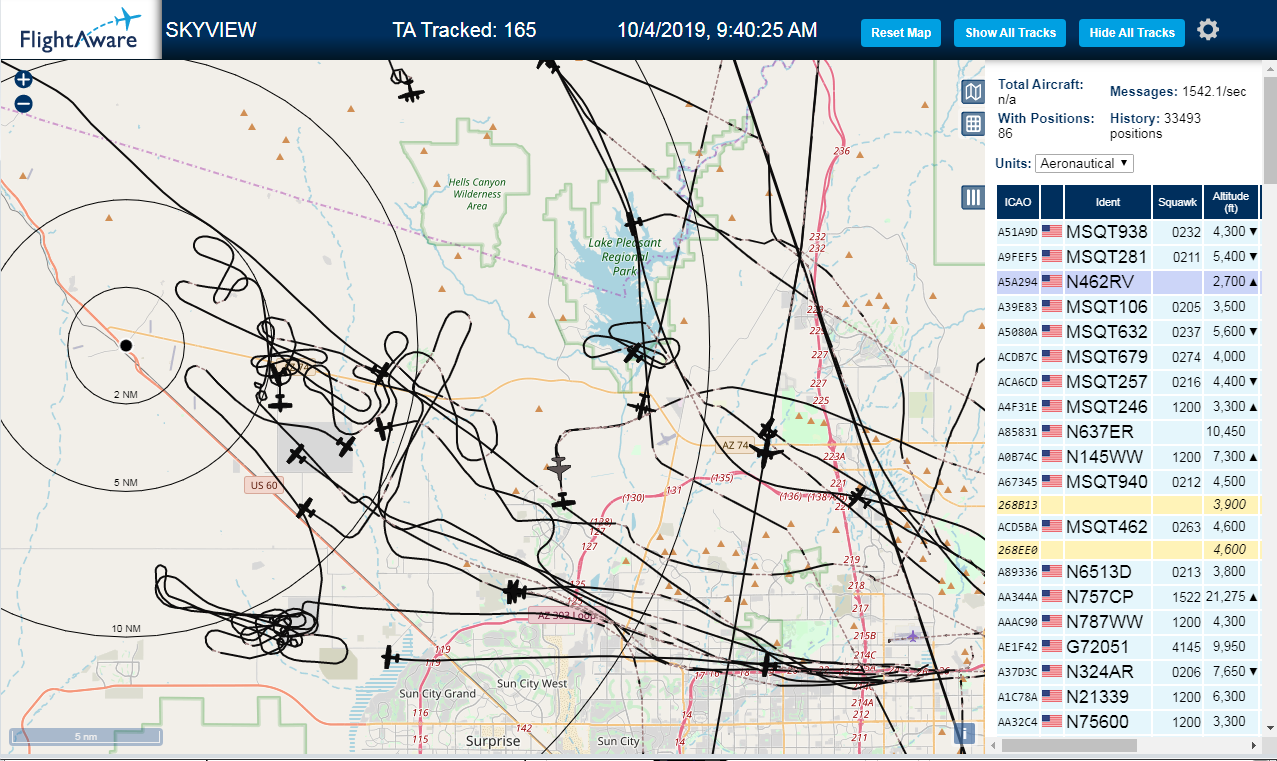1277x761 pixels.
Task: Select the aircraft over Lake Pleasant
Action: 633,352
